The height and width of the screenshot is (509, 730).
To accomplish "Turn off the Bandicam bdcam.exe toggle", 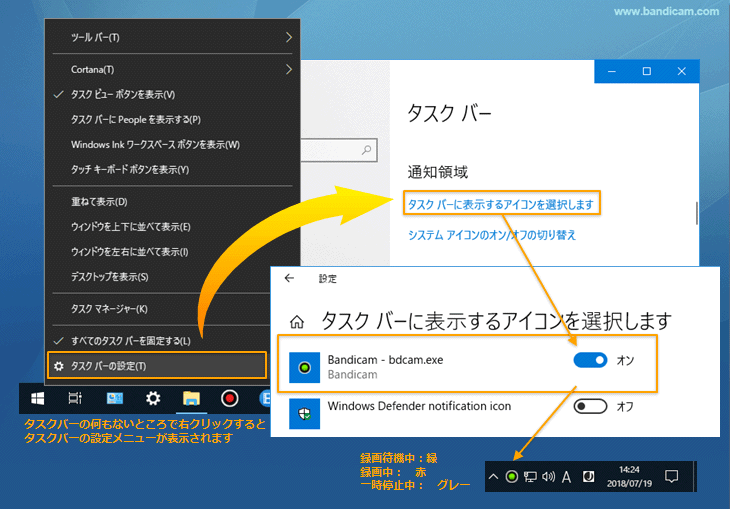I will (590, 360).
